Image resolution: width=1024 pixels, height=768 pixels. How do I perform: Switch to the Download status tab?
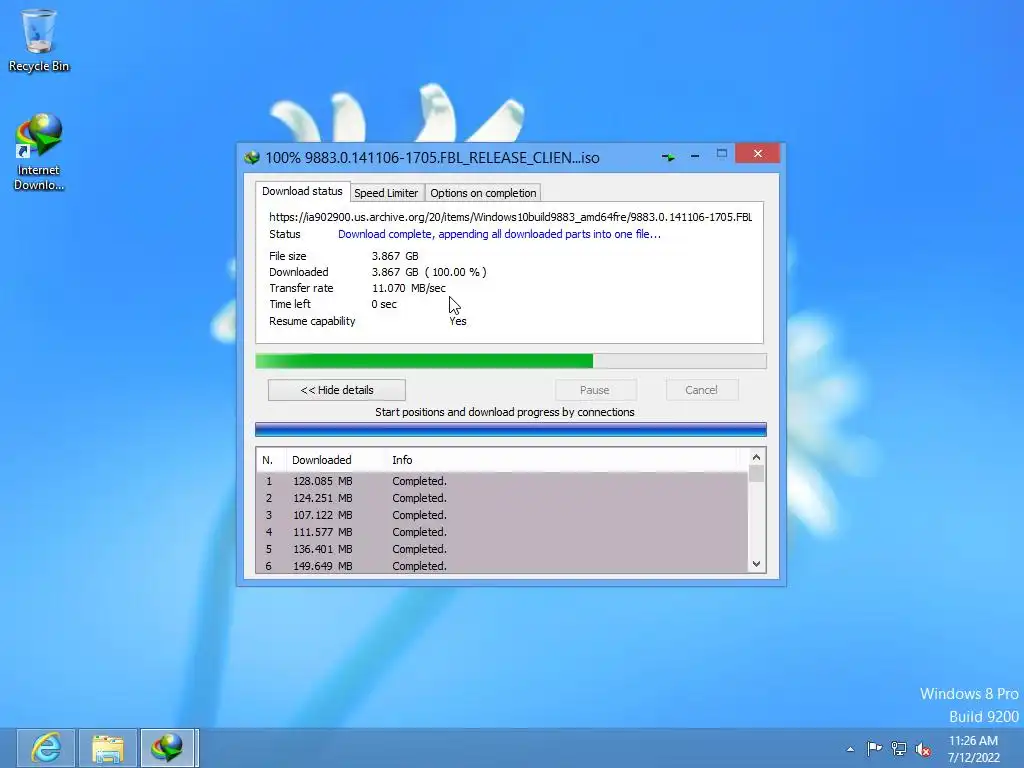click(x=302, y=191)
